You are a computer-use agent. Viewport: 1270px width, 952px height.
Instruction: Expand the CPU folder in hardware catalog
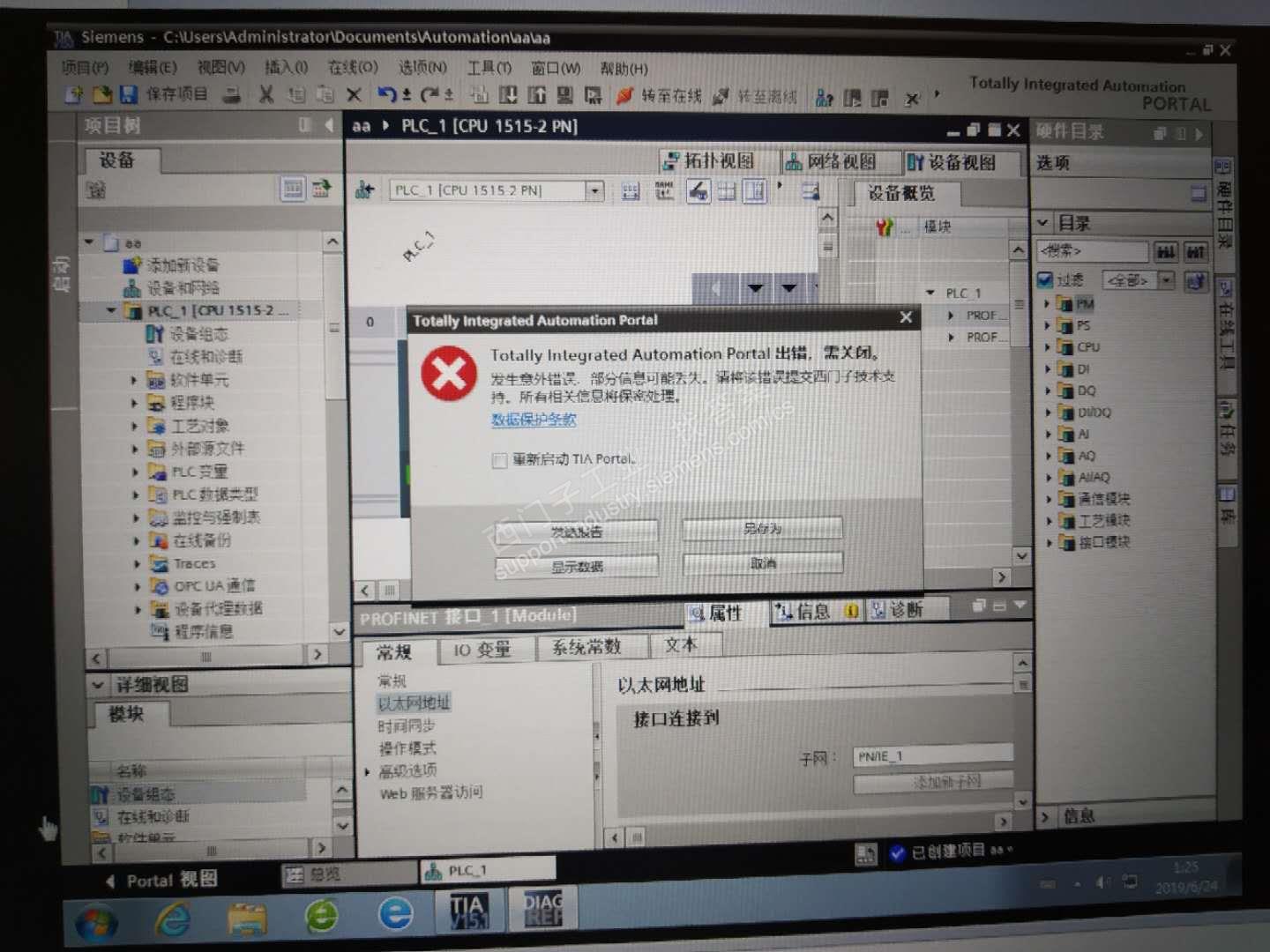(x=1049, y=347)
